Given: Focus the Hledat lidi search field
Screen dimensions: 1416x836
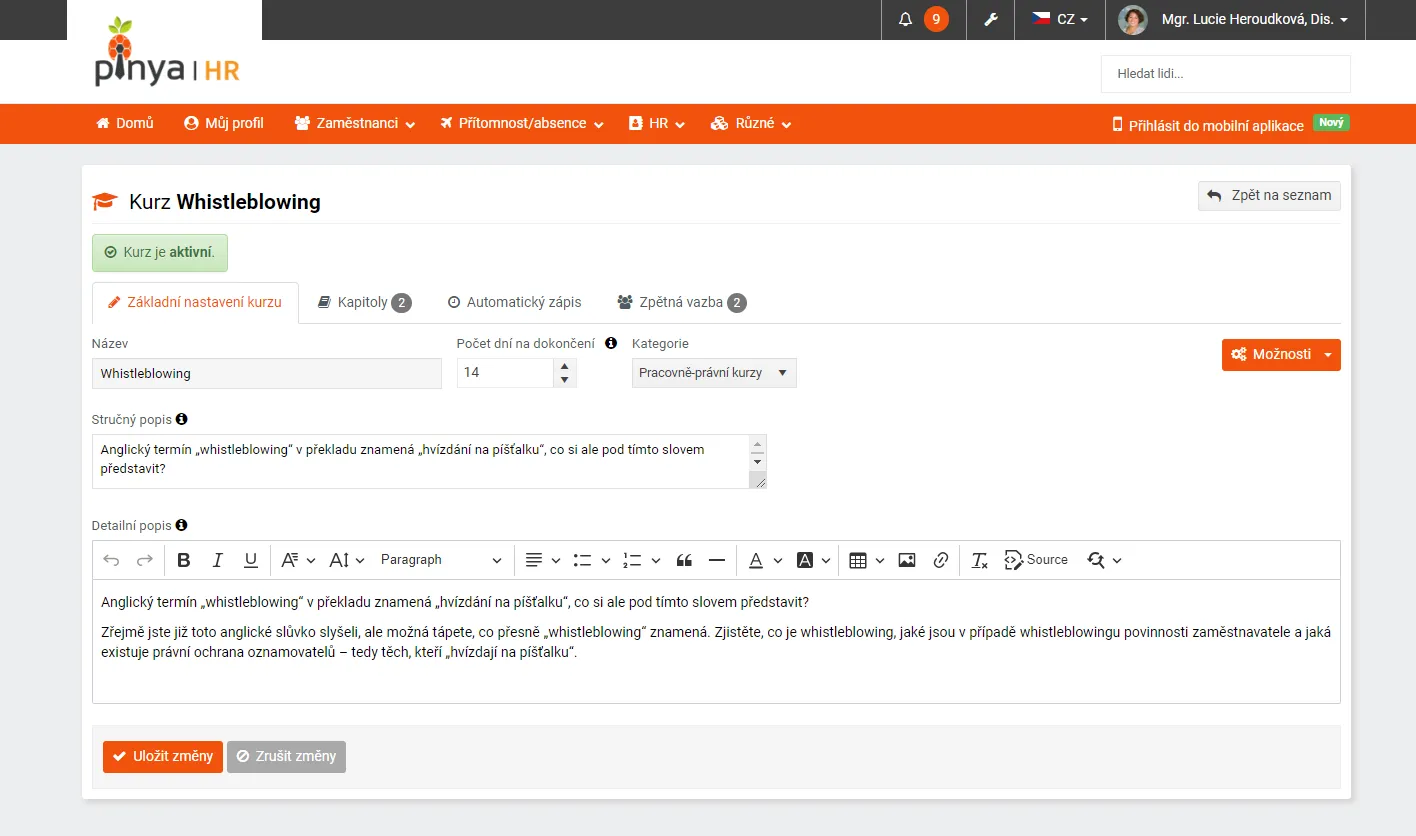Looking at the screenshot, I should tap(1226, 74).
